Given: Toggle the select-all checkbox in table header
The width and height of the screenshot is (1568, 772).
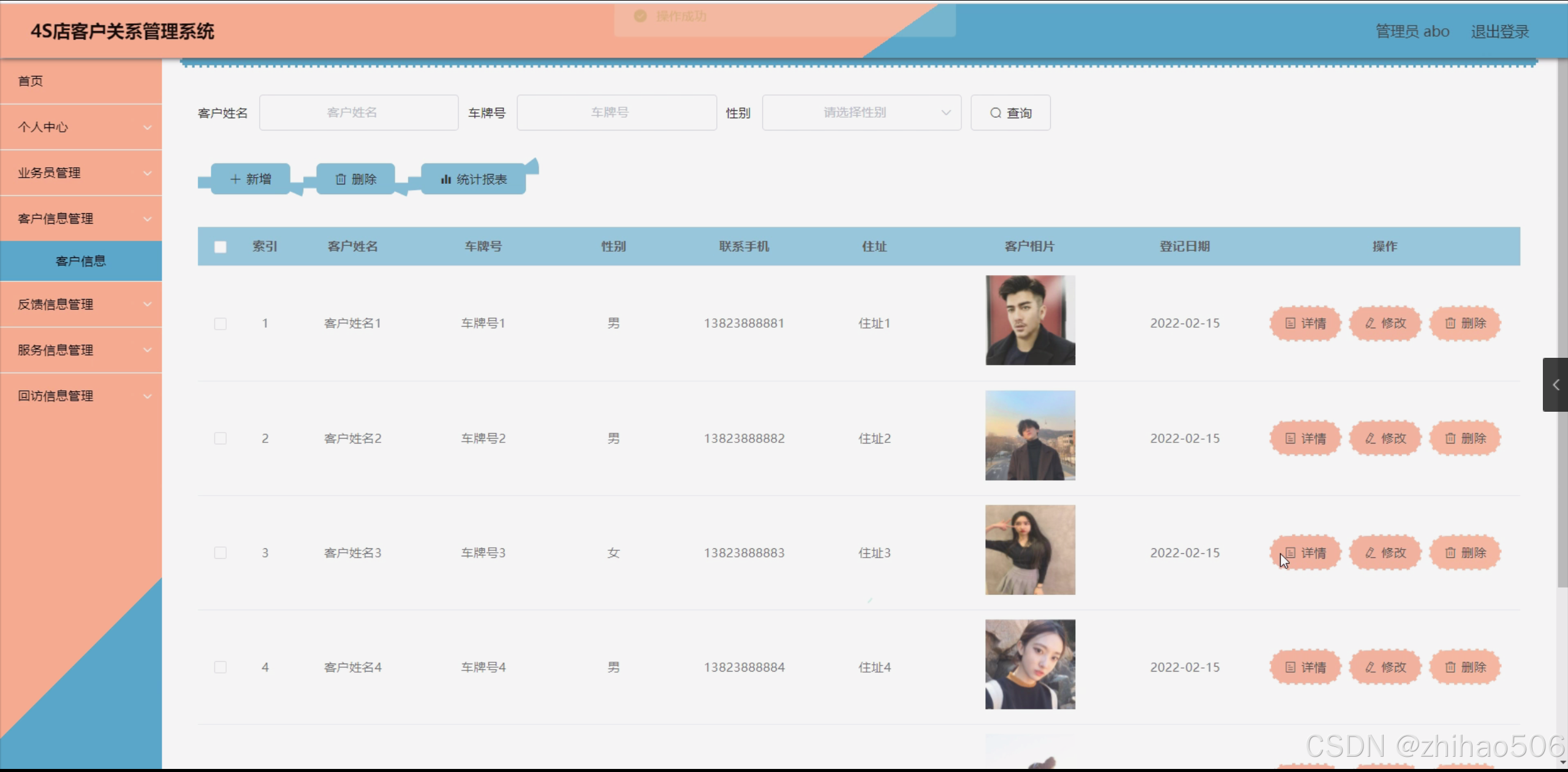Looking at the screenshot, I should pos(221,246).
